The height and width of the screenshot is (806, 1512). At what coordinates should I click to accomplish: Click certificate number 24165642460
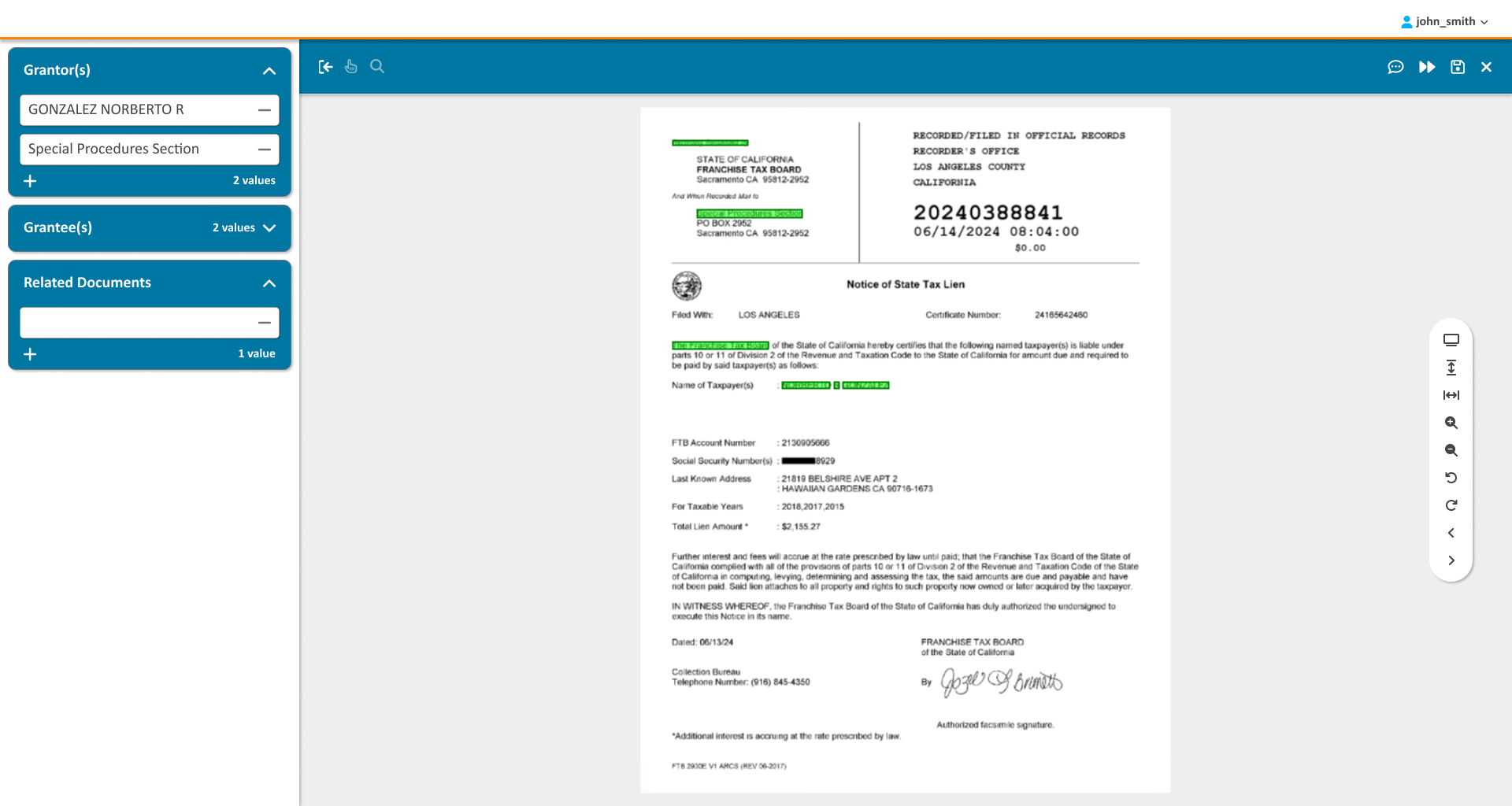(x=1061, y=315)
